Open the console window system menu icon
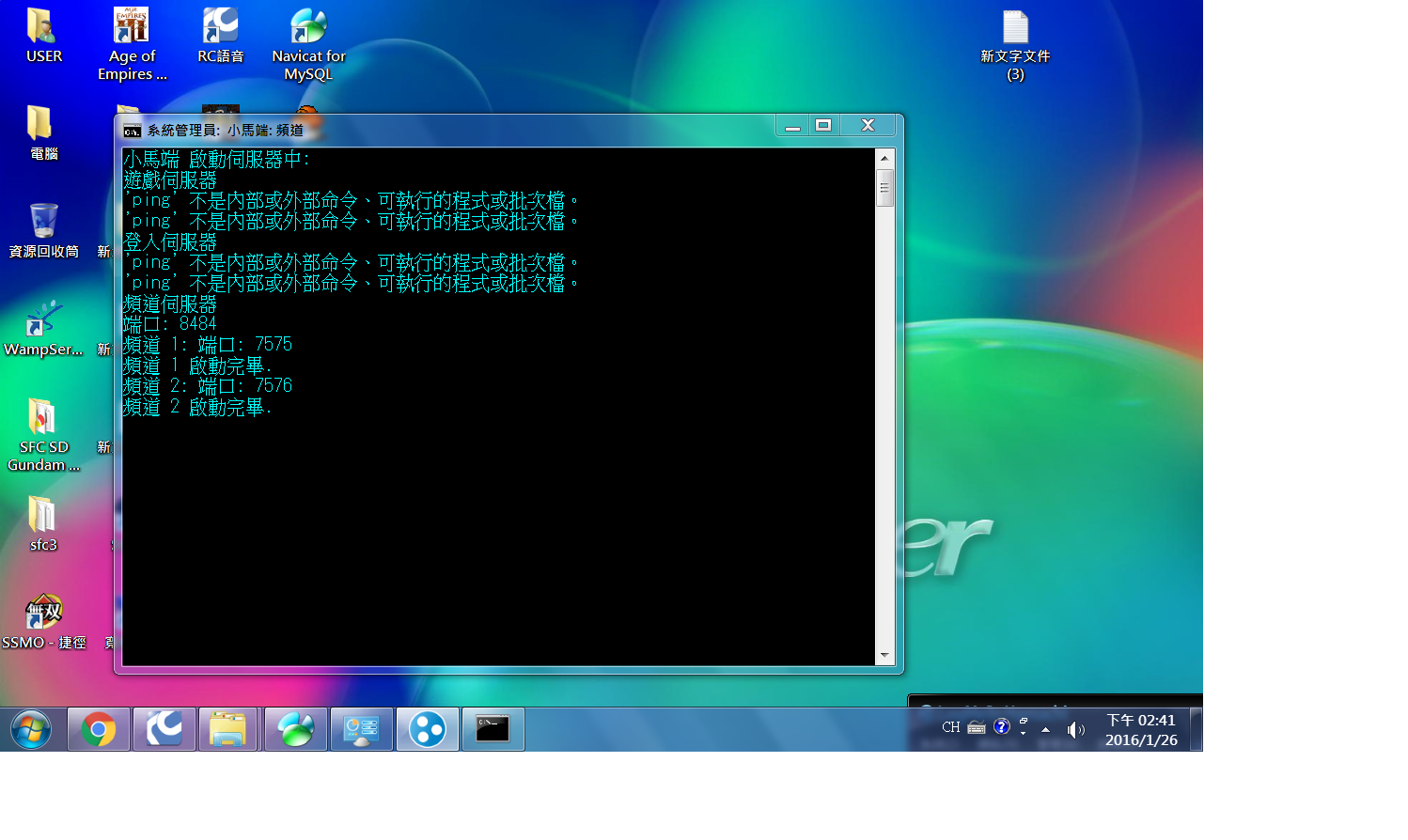Viewport: 1408px width, 840px height. coord(133,131)
